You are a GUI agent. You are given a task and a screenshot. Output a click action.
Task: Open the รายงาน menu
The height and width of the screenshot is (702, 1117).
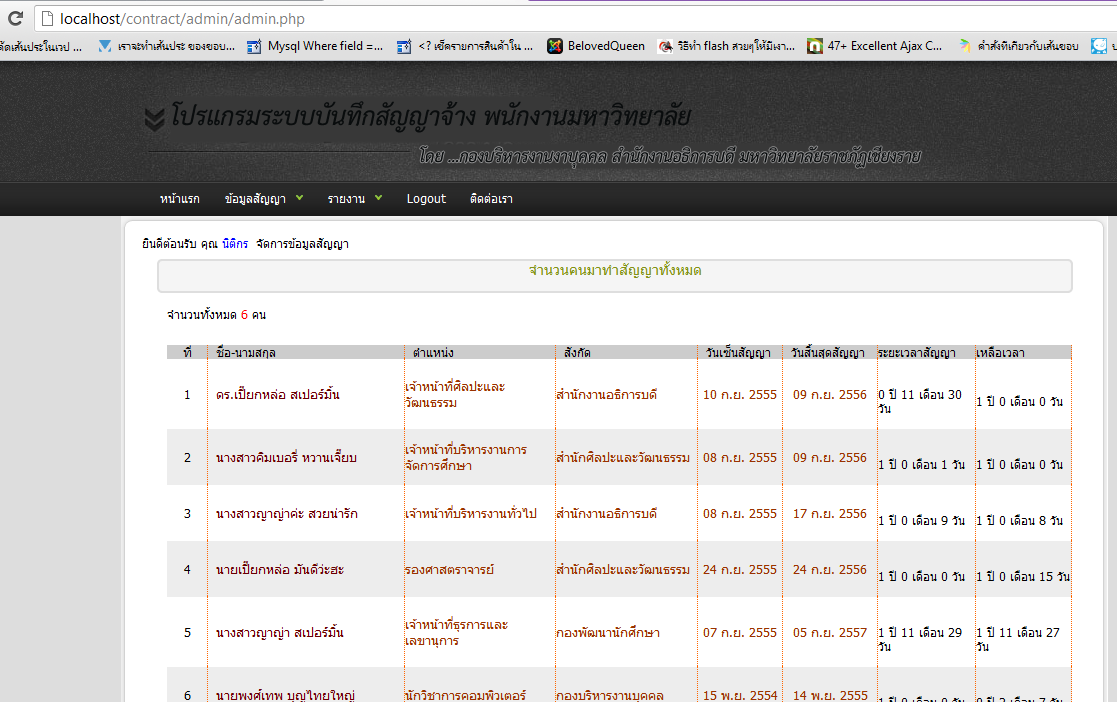pos(346,199)
